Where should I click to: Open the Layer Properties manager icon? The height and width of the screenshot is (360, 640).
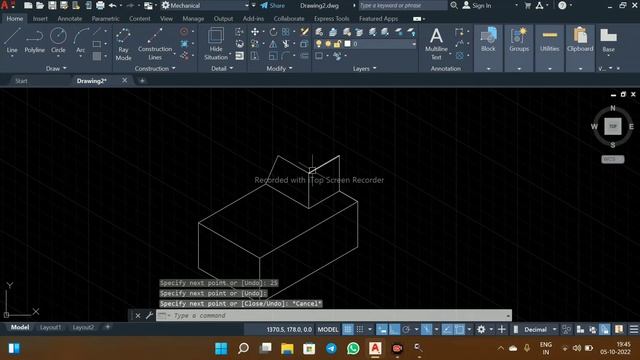click(x=319, y=32)
